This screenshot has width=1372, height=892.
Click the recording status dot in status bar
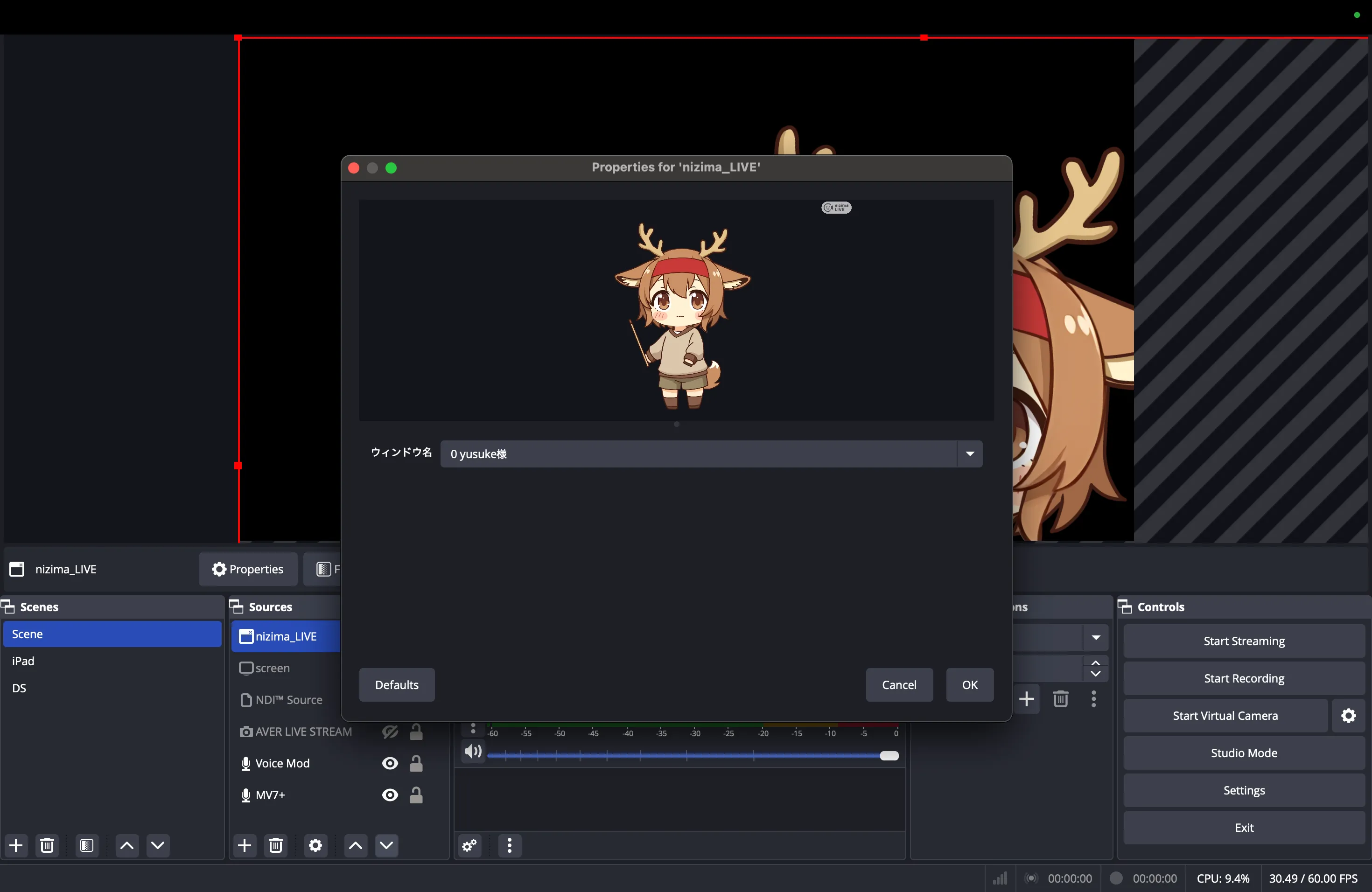1116,878
